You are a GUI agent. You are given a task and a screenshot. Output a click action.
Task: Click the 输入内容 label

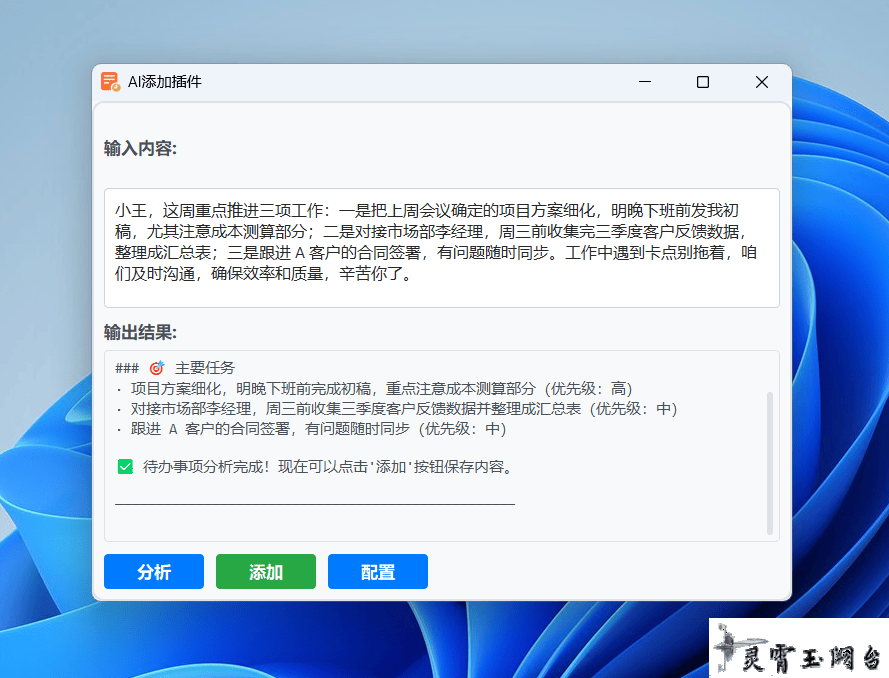point(140,149)
